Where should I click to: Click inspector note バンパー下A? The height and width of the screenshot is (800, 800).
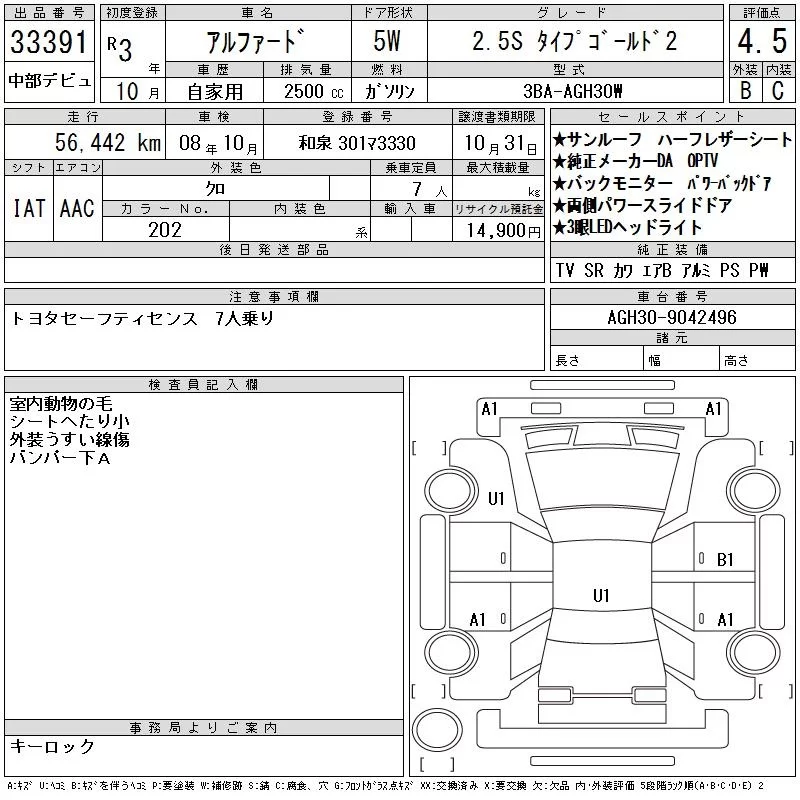pos(60,458)
